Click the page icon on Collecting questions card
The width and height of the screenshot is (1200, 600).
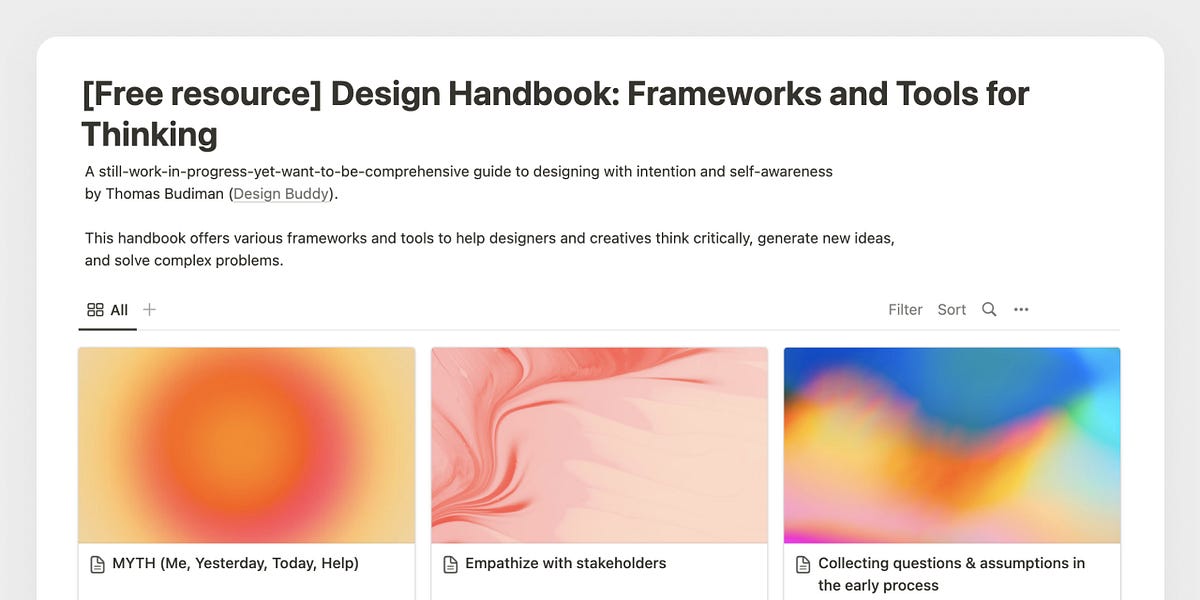coord(801,563)
